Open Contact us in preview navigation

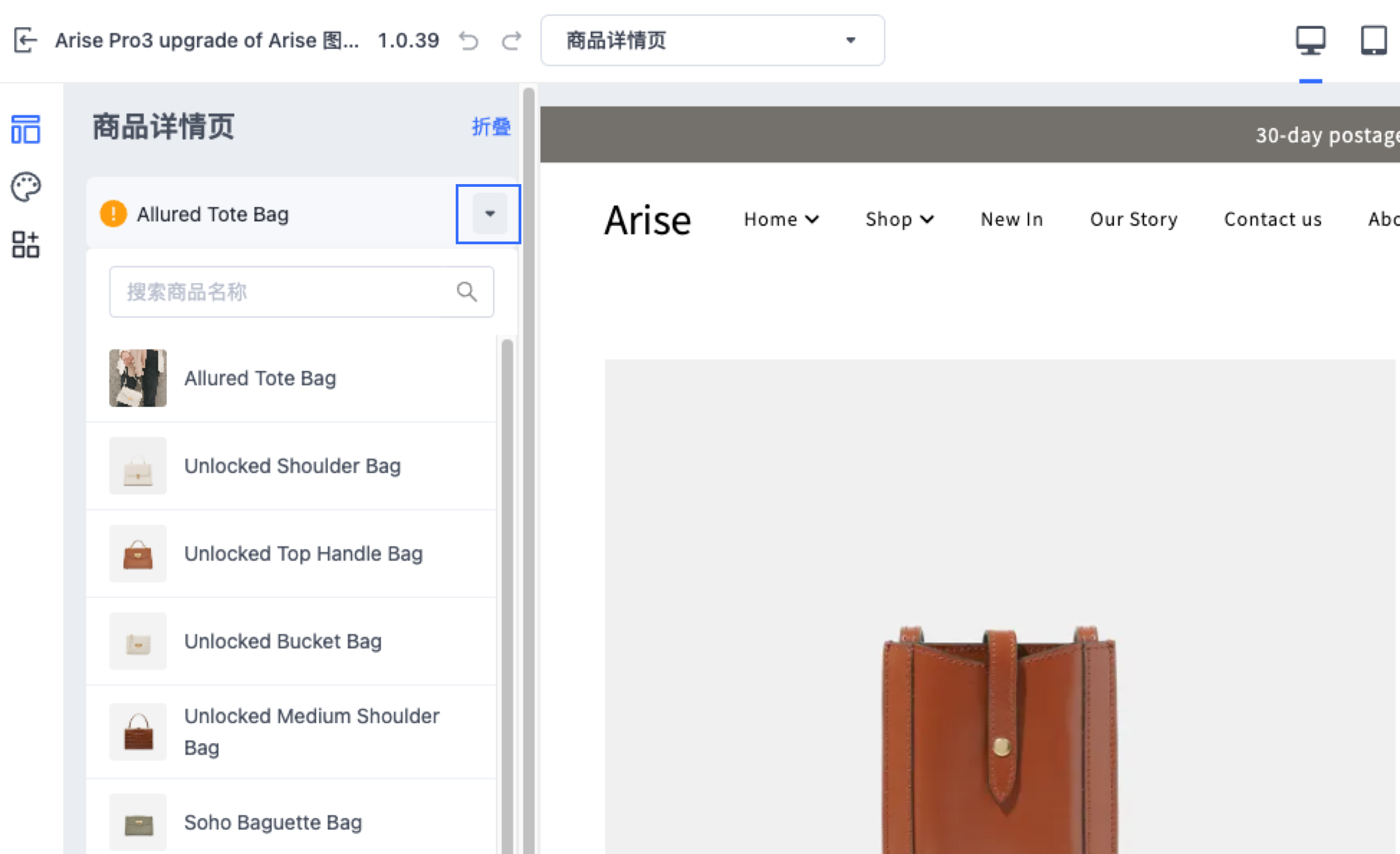[x=1273, y=219]
